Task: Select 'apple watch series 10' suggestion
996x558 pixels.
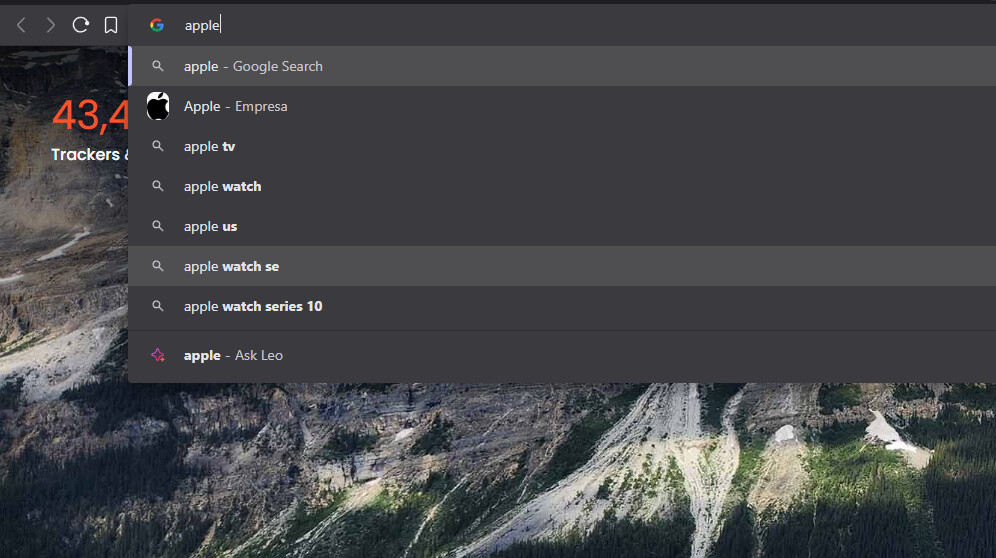Action: click(x=562, y=306)
